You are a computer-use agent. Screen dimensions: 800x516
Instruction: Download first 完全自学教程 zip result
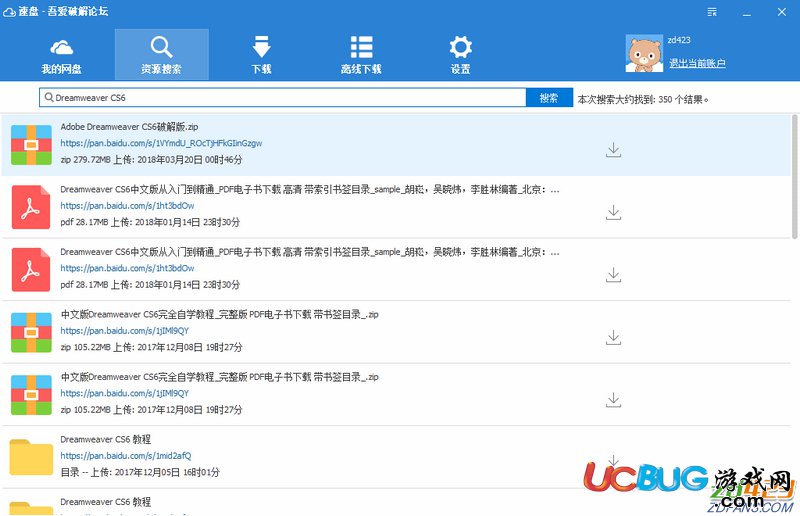point(613,337)
